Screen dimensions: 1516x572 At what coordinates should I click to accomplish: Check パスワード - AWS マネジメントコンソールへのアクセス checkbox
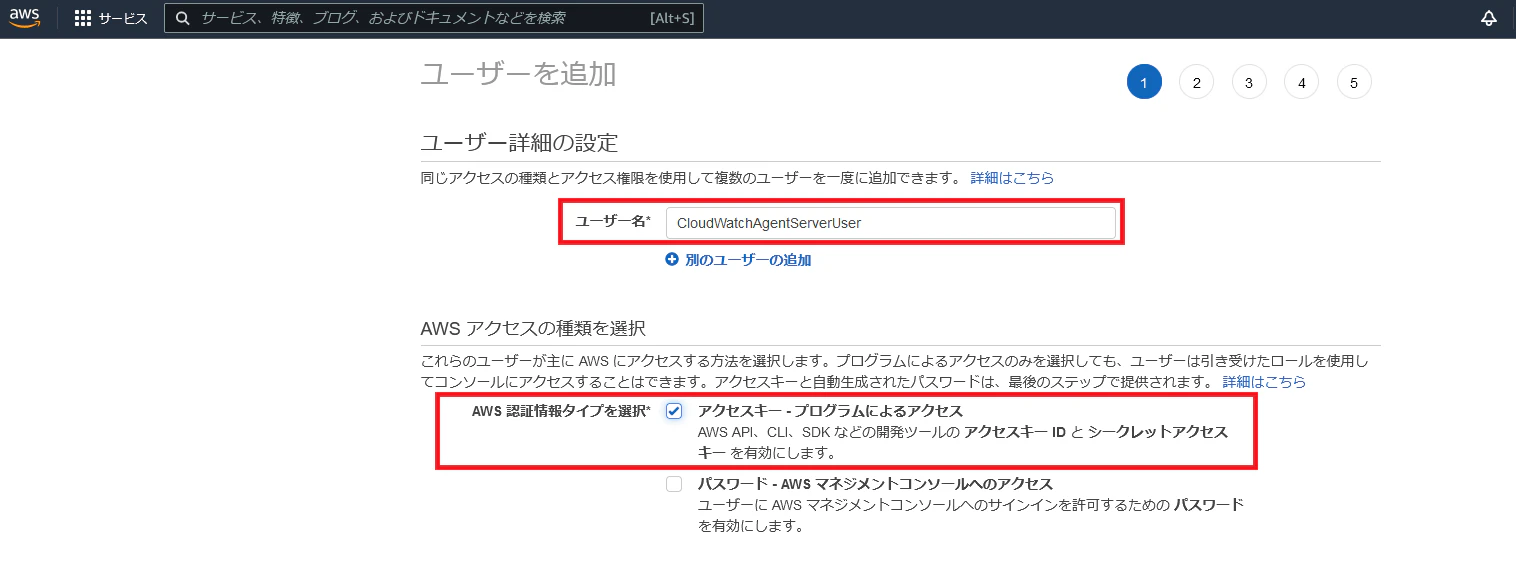click(x=674, y=484)
